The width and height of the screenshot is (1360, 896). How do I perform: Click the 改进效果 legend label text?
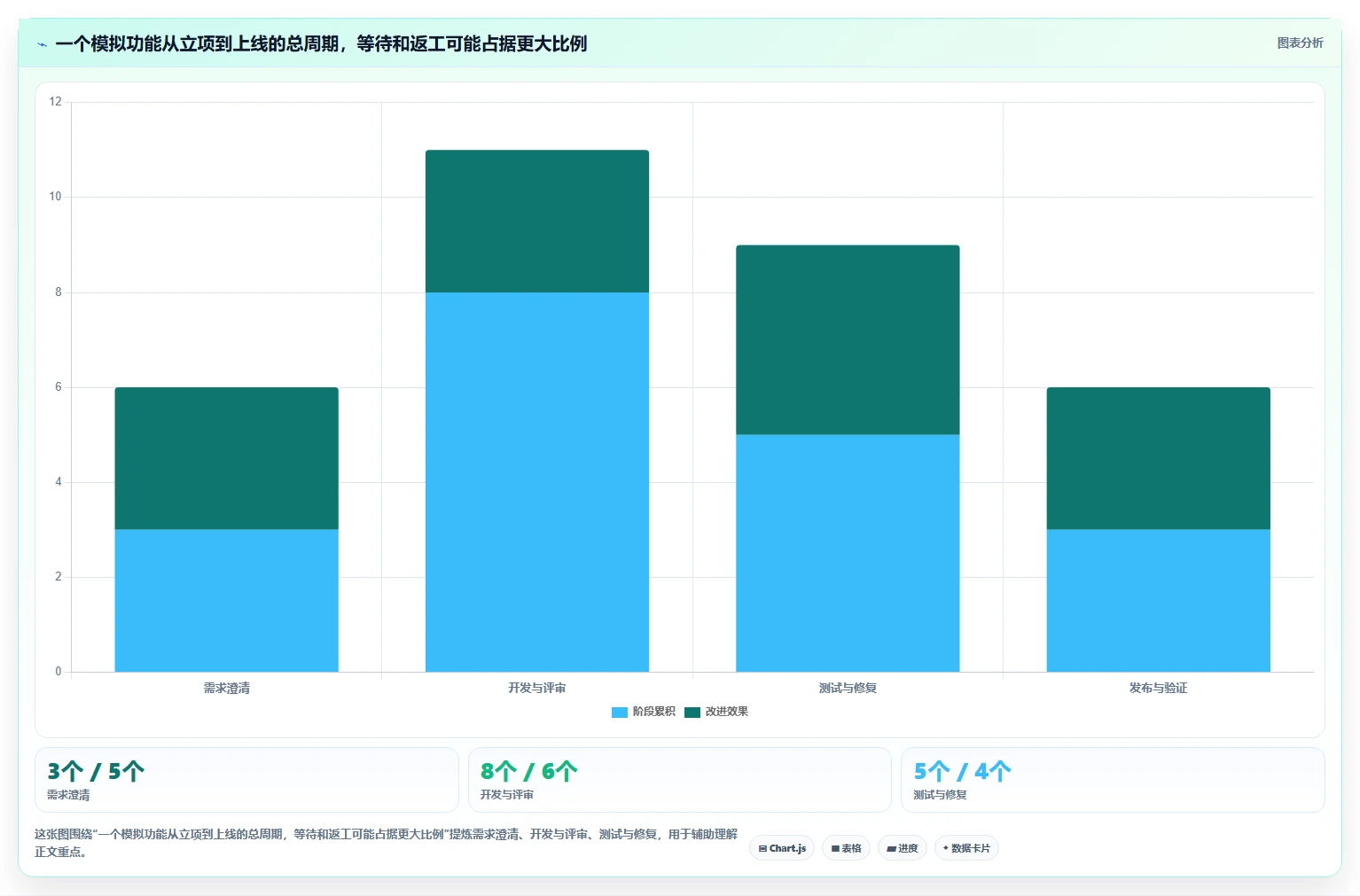pyautogui.click(x=726, y=712)
